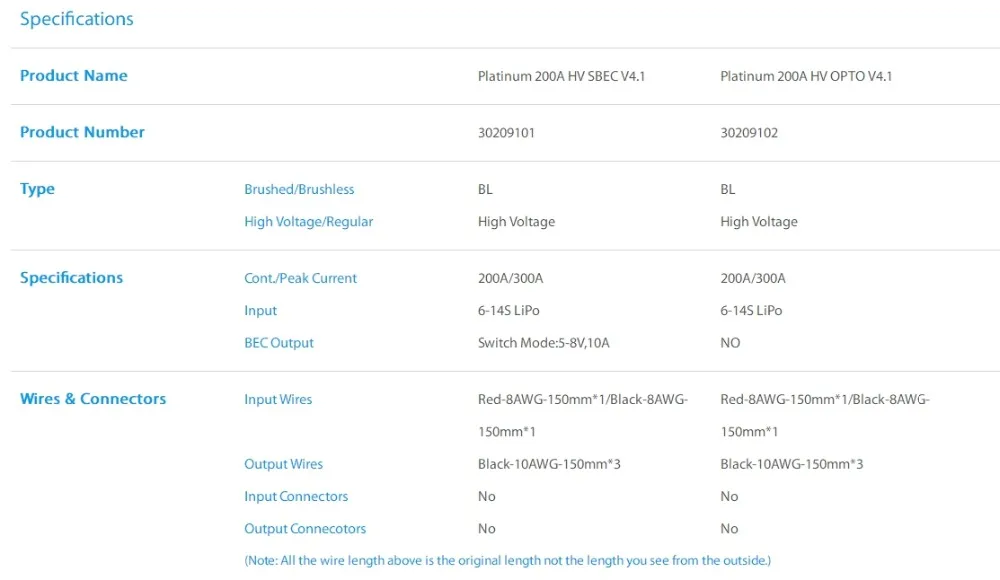Click Output Connecotors "No" in SBEC column

click(487, 528)
